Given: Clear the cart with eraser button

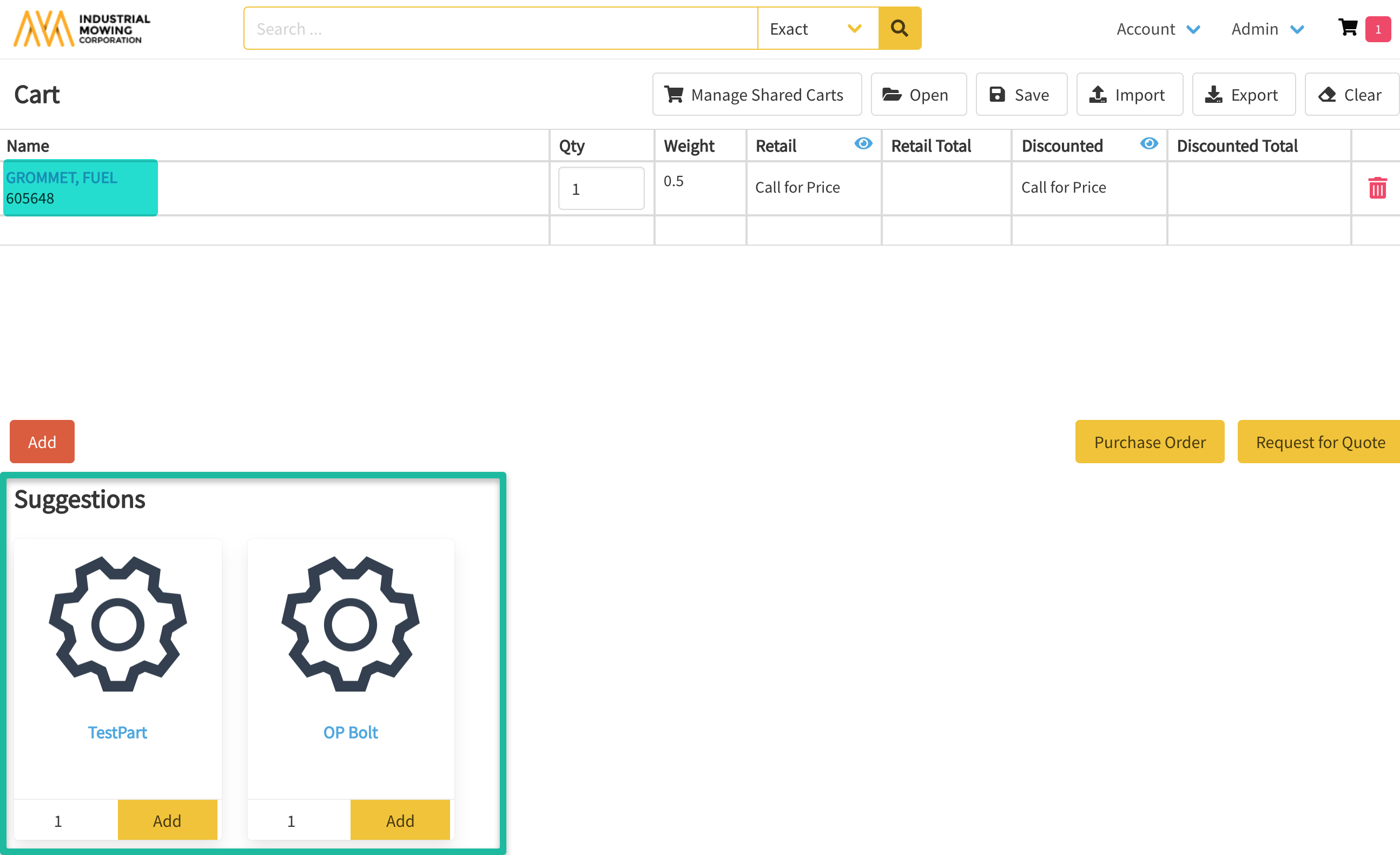Looking at the screenshot, I should (x=1351, y=94).
